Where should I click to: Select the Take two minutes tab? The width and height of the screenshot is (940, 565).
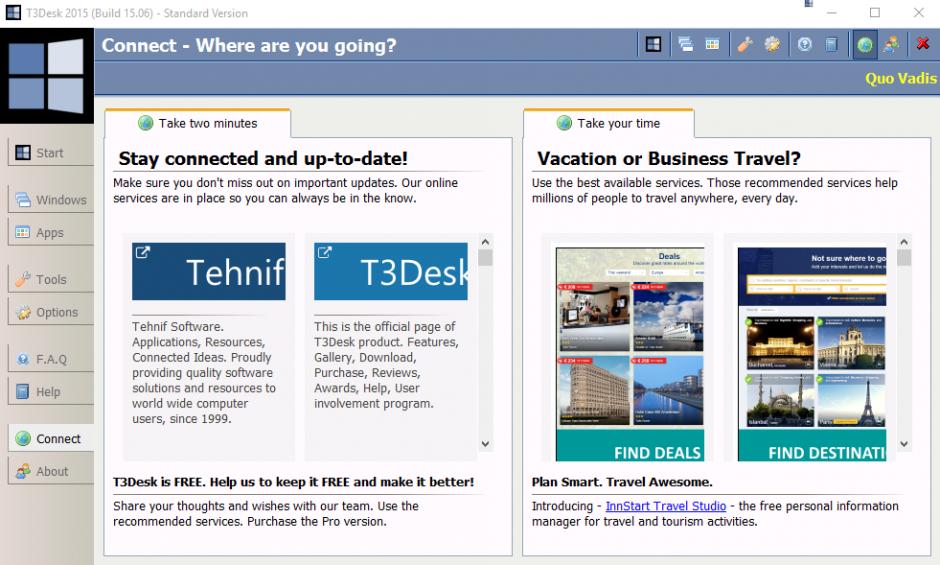pos(198,124)
